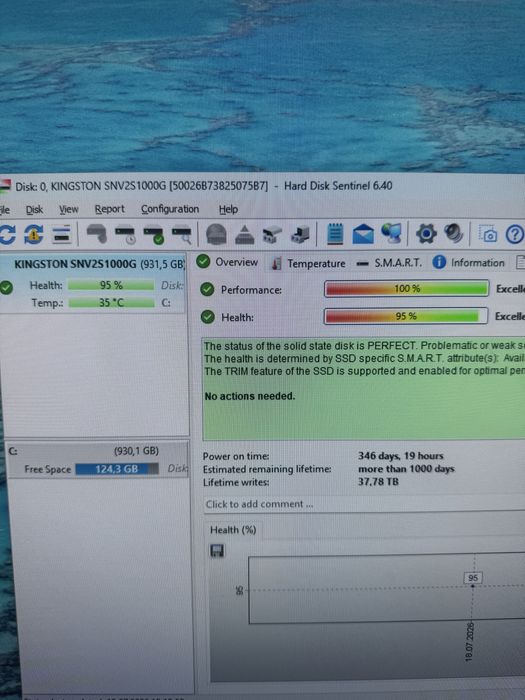Click the disk icon with green check mark

pos(154,235)
